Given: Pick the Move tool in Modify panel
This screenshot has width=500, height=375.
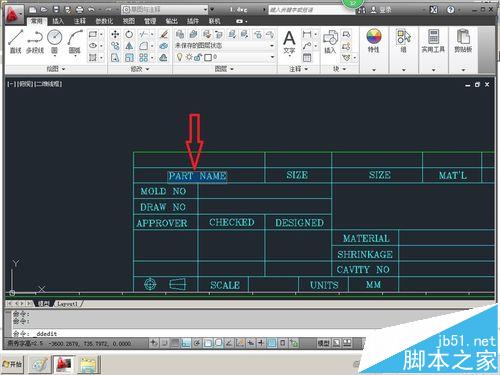Looking at the screenshot, I should click(115, 34).
